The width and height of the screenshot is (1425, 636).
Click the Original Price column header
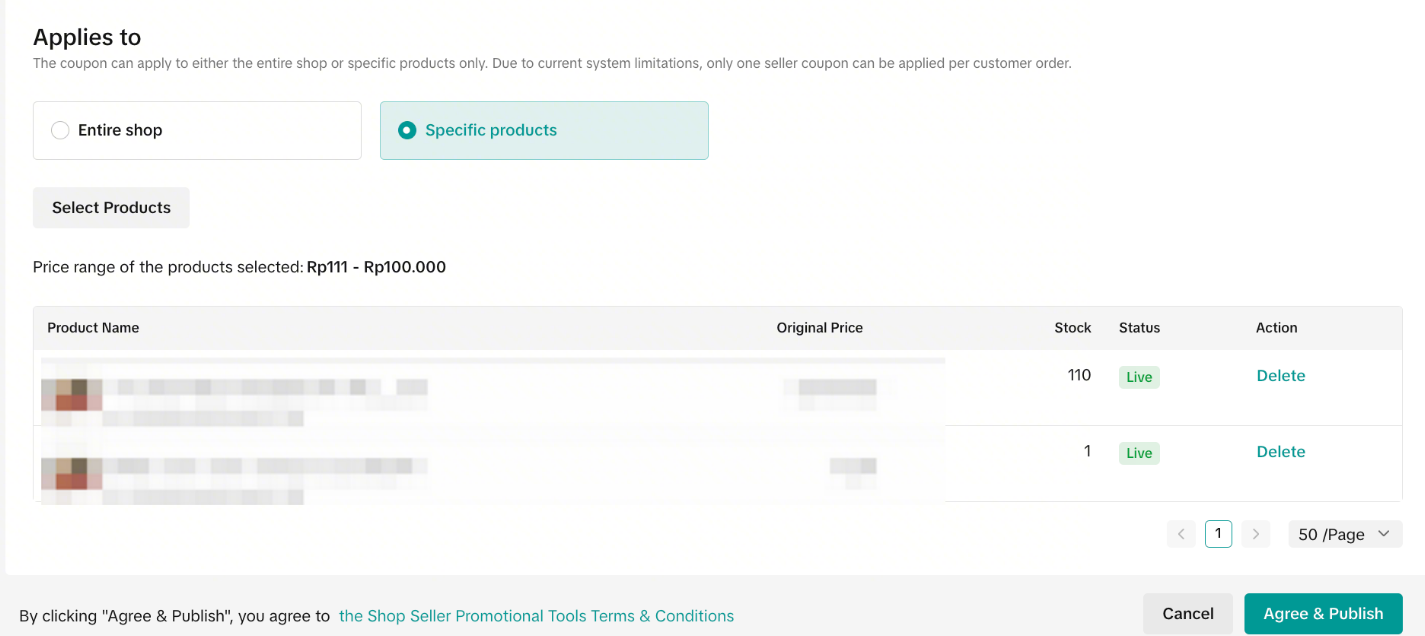(x=819, y=328)
